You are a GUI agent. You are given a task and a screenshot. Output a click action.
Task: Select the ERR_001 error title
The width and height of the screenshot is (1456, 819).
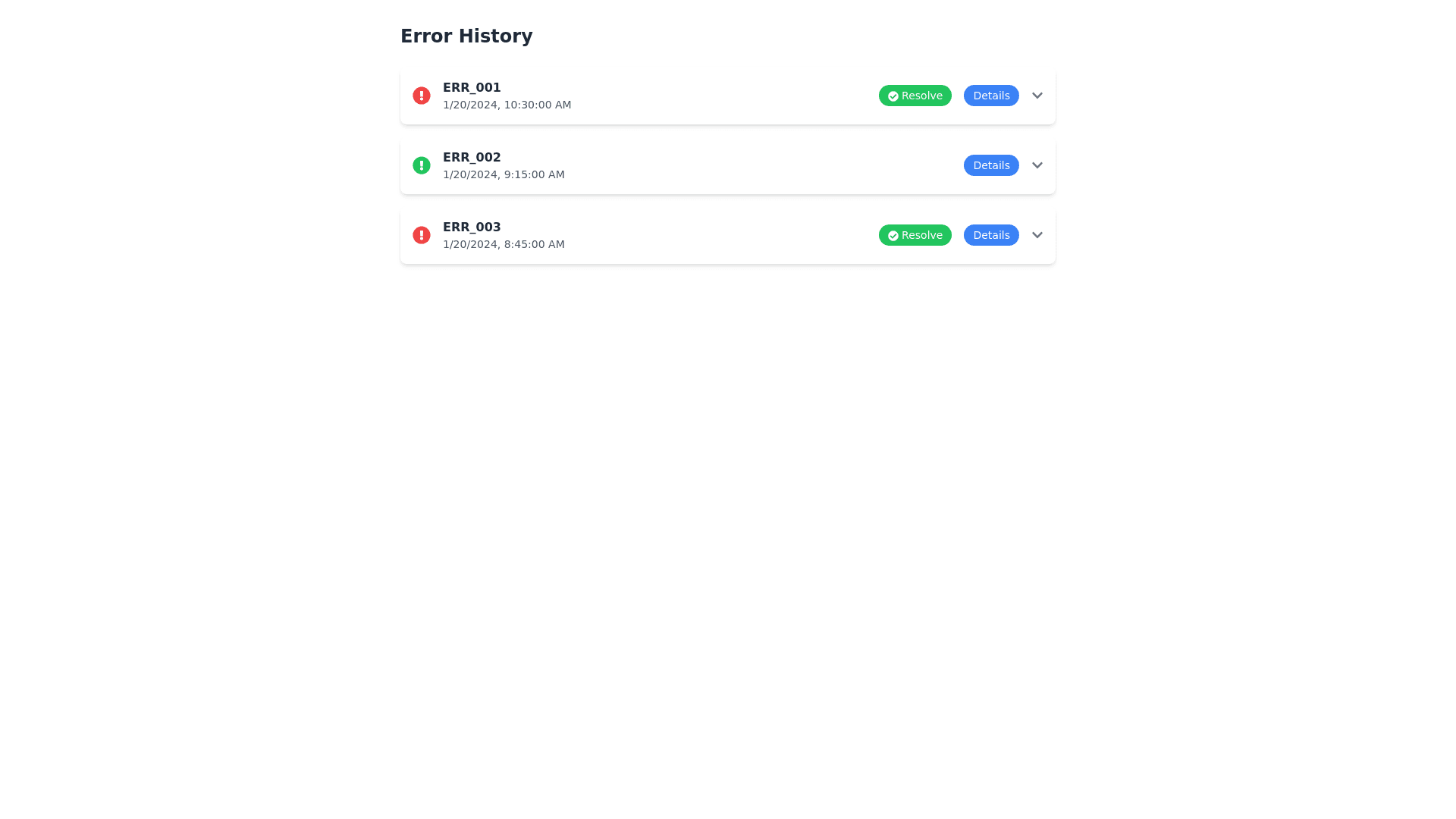471,88
